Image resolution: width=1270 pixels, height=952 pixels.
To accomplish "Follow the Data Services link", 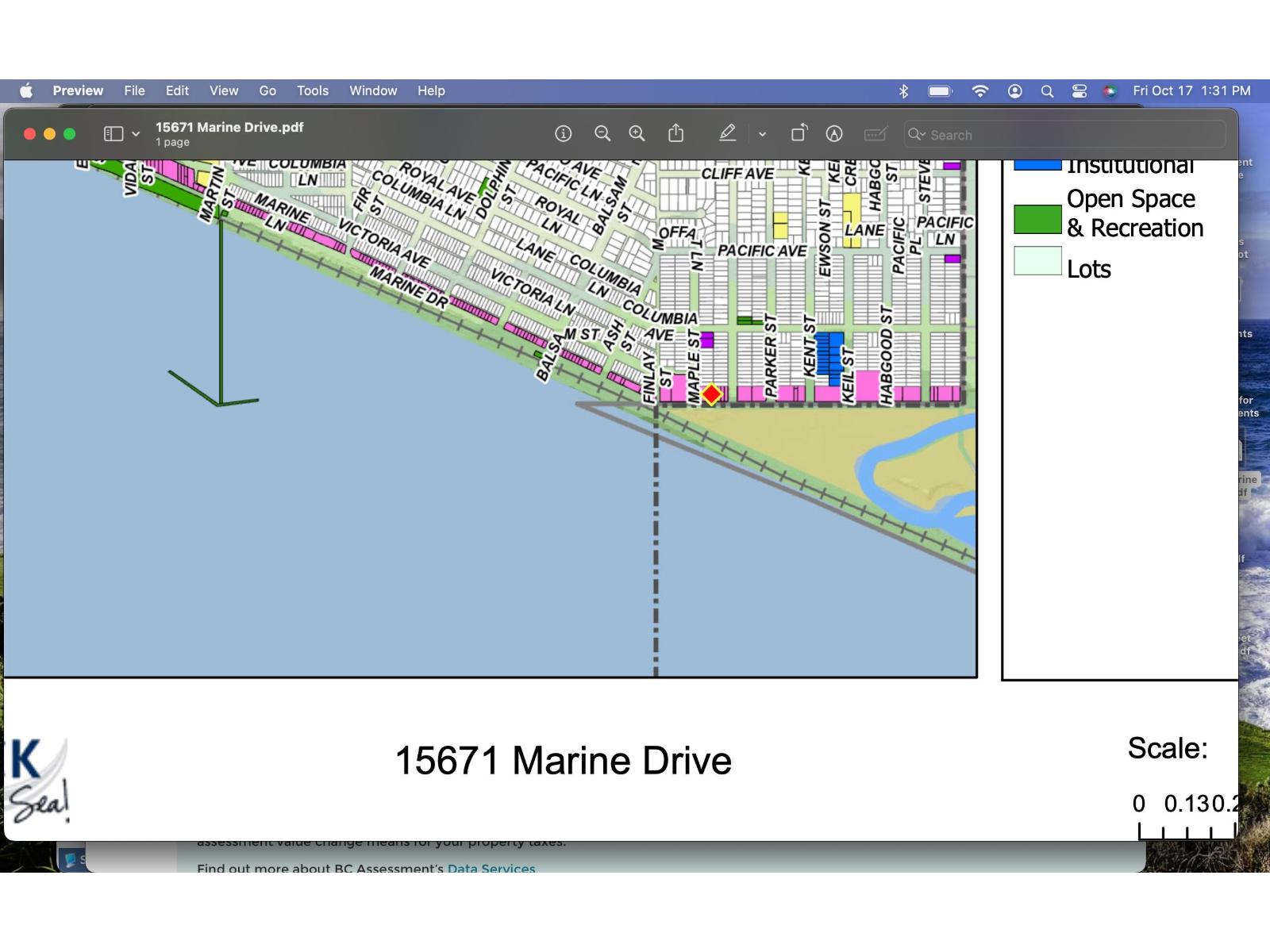I will pos(491,868).
